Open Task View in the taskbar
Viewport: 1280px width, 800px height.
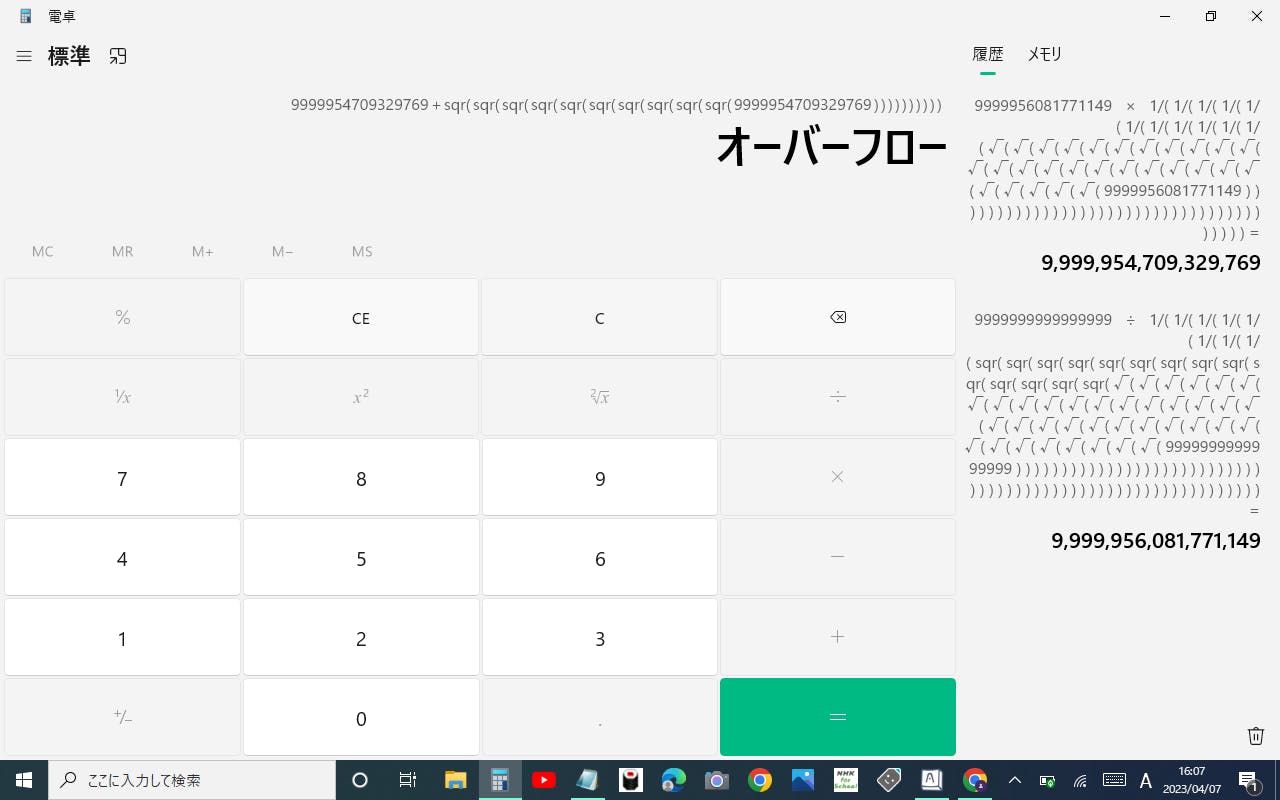click(x=407, y=780)
